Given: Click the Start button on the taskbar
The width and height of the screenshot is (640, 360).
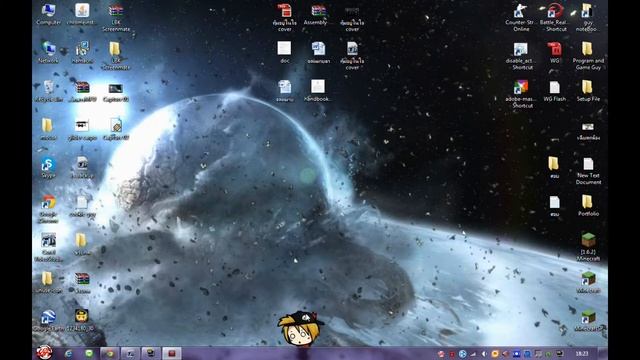Looking at the screenshot, I should point(44,352).
